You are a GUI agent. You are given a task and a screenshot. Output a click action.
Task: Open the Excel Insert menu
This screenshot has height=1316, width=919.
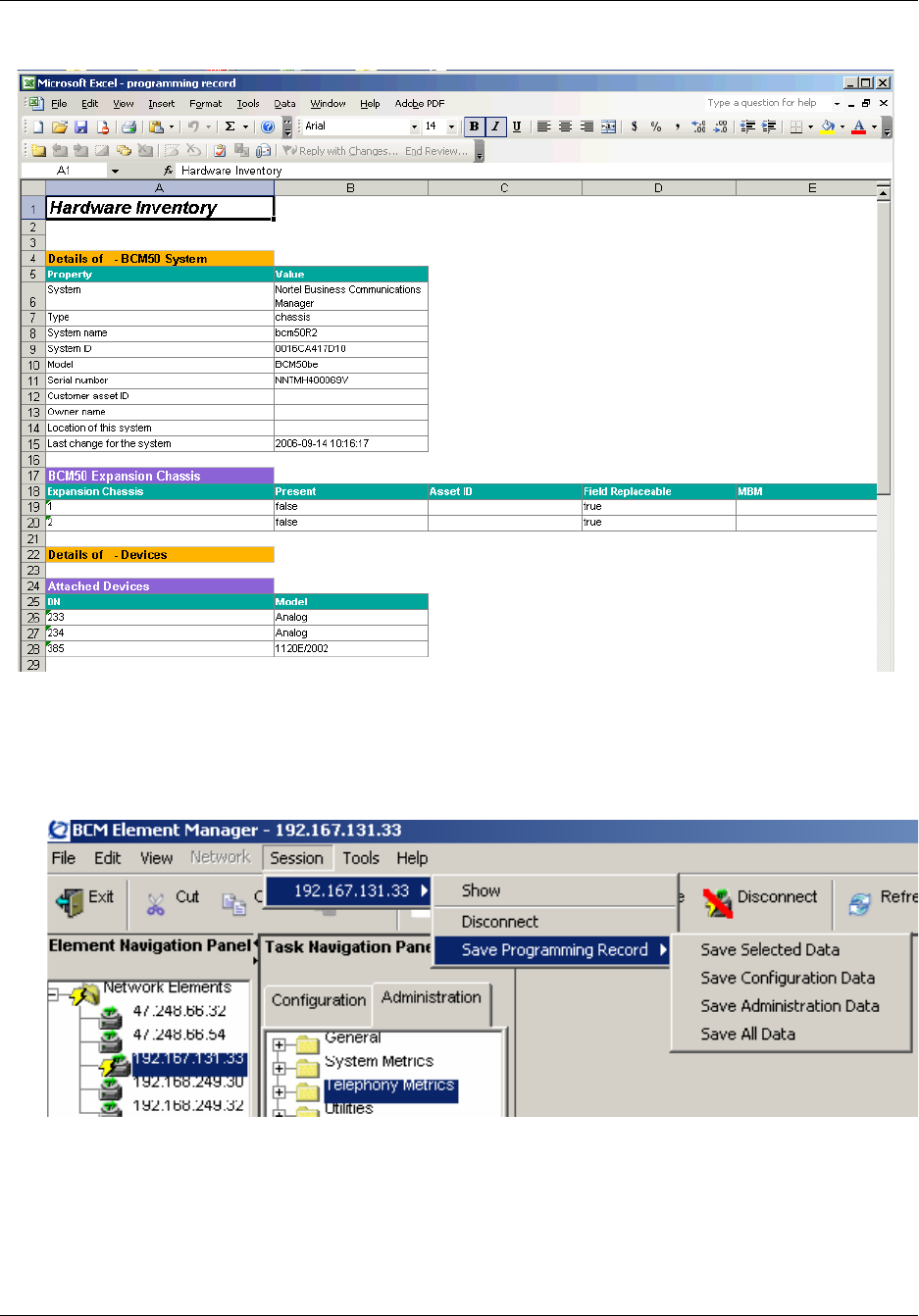162,103
